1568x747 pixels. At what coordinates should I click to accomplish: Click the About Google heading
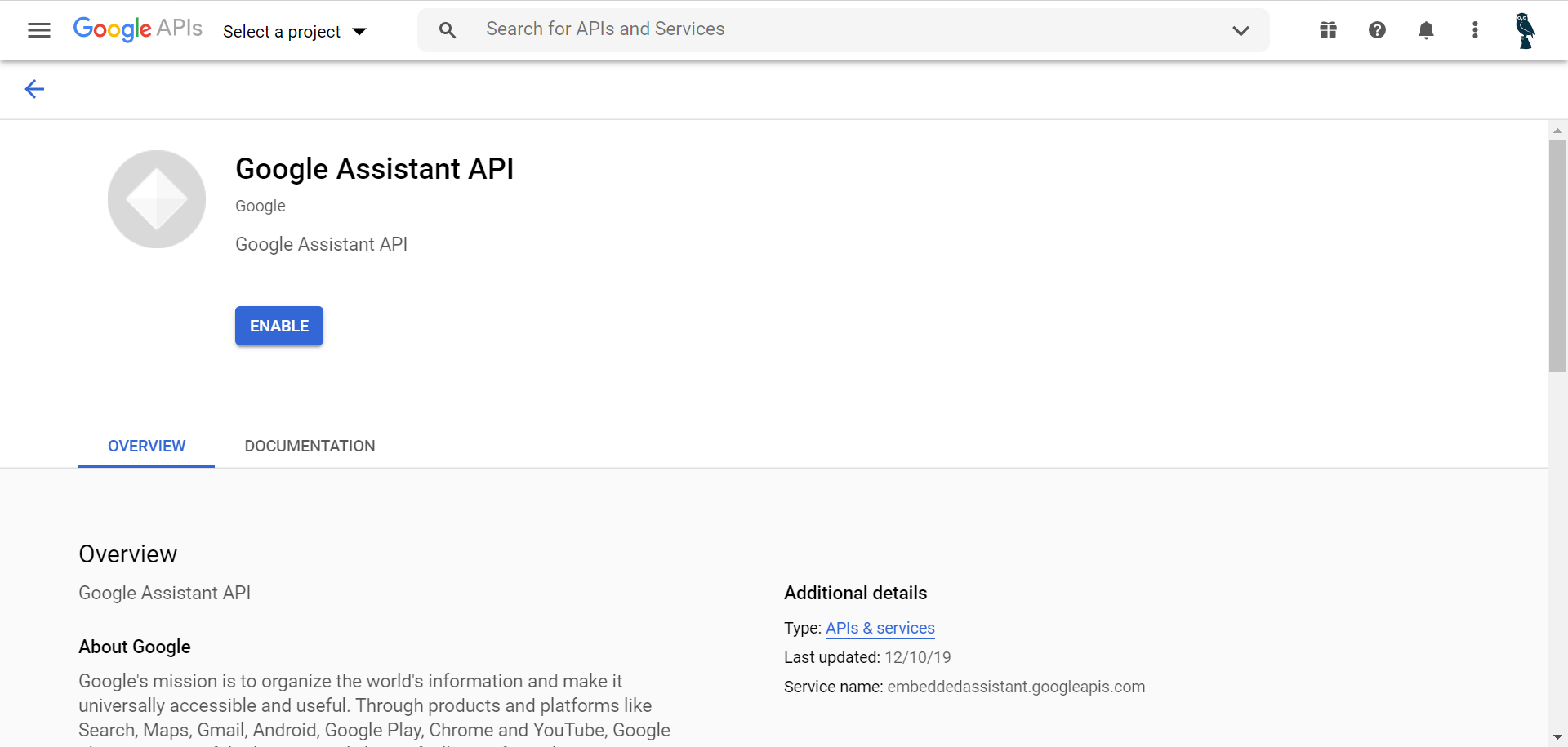135,647
